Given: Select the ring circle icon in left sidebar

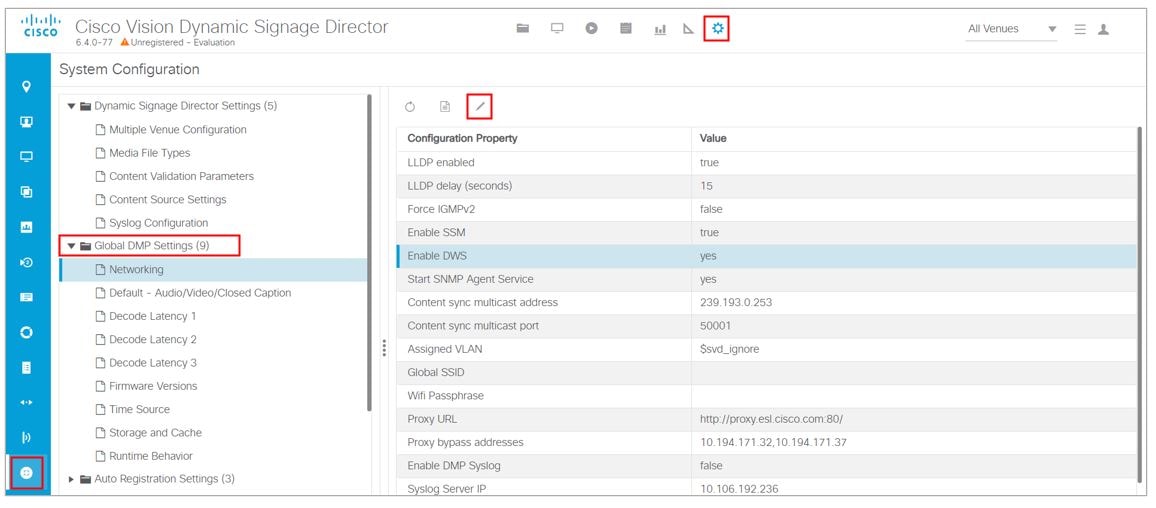Looking at the screenshot, I should (x=27, y=333).
